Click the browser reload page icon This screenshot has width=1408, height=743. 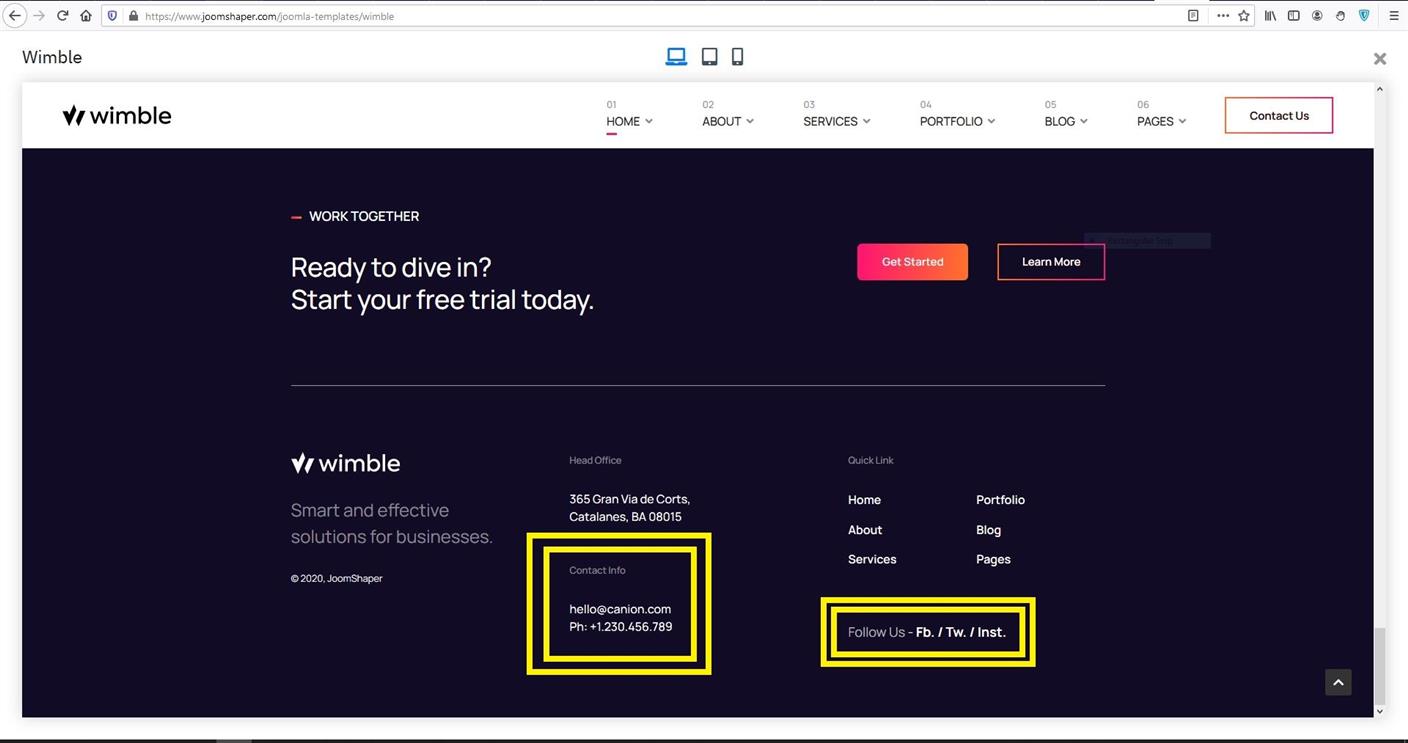[62, 16]
